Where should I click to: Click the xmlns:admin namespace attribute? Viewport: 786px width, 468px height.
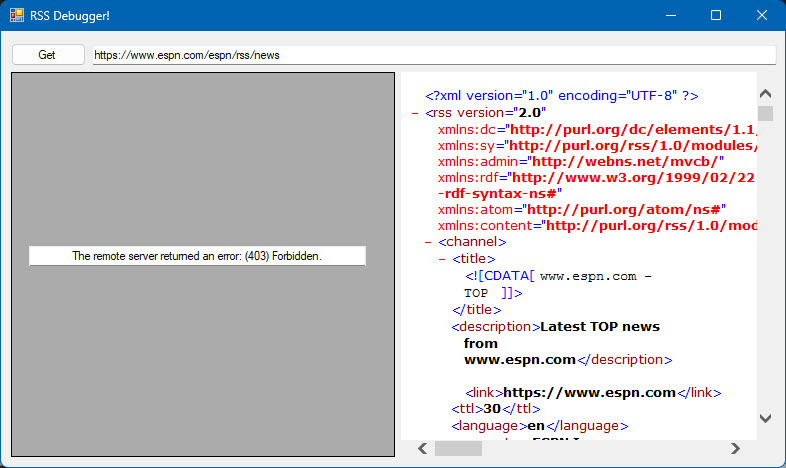click(x=581, y=162)
